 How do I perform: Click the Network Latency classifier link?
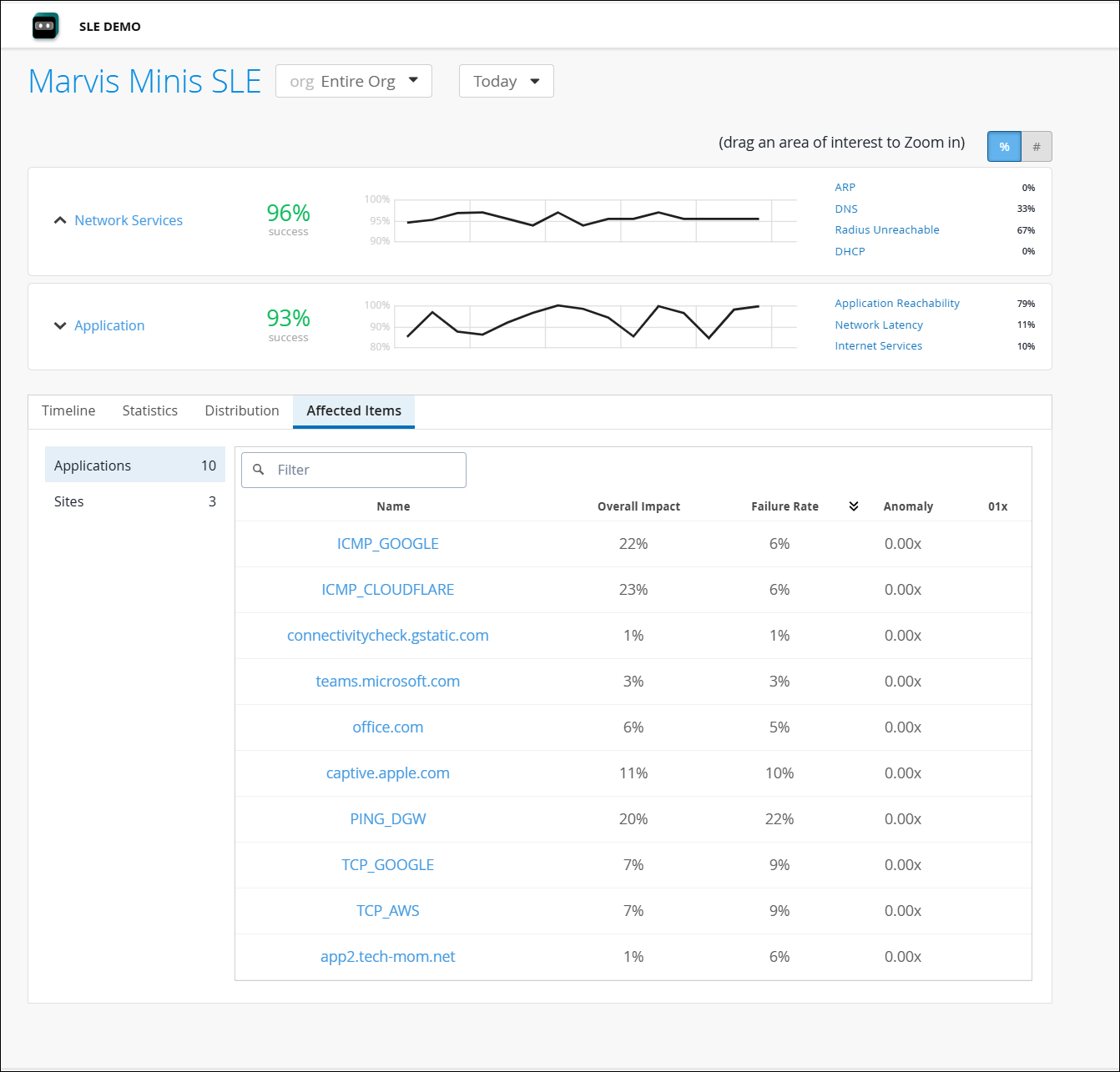pyautogui.click(x=879, y=325)
